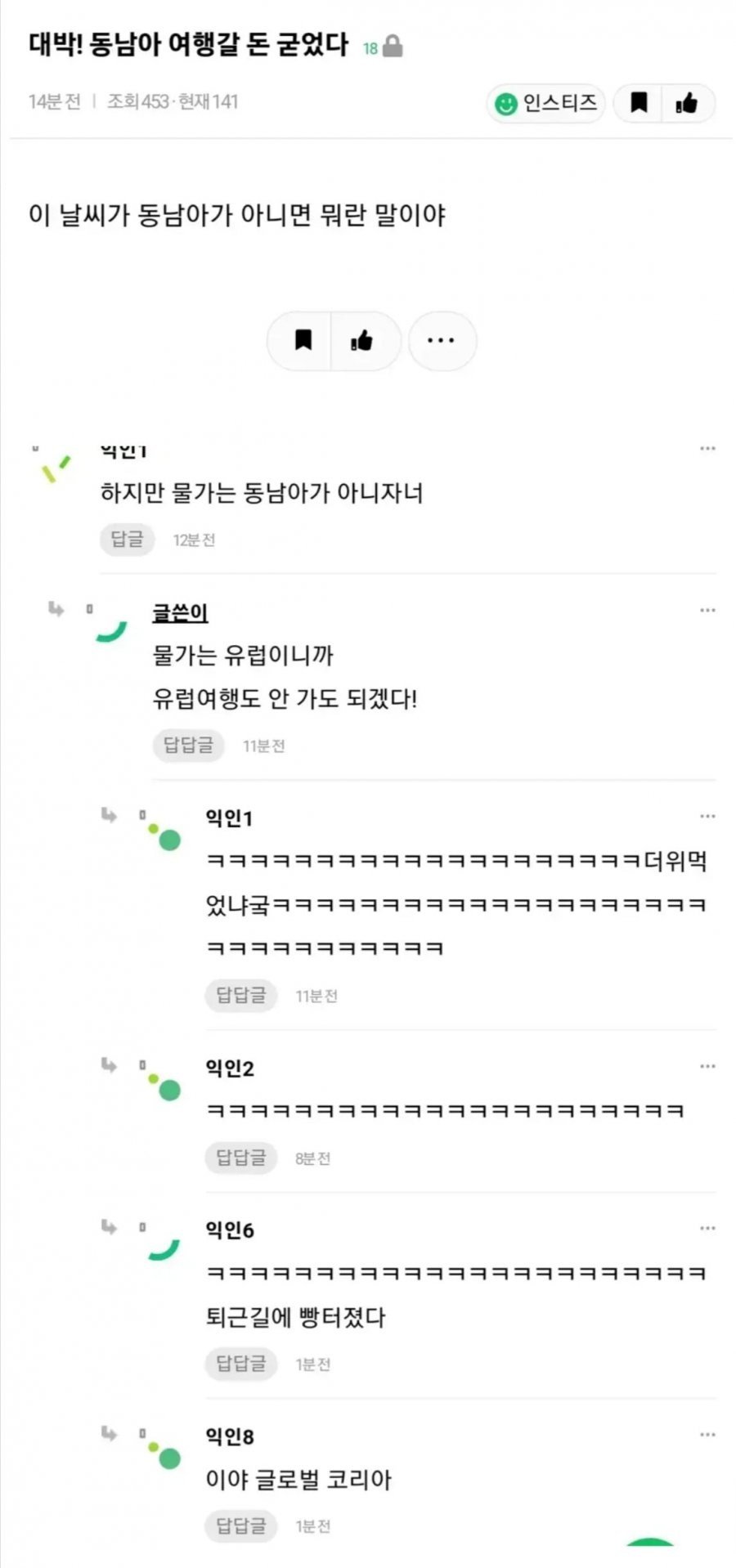
Task: Toggle the thumbs-up like below the post body
Action: pos(364,341)
